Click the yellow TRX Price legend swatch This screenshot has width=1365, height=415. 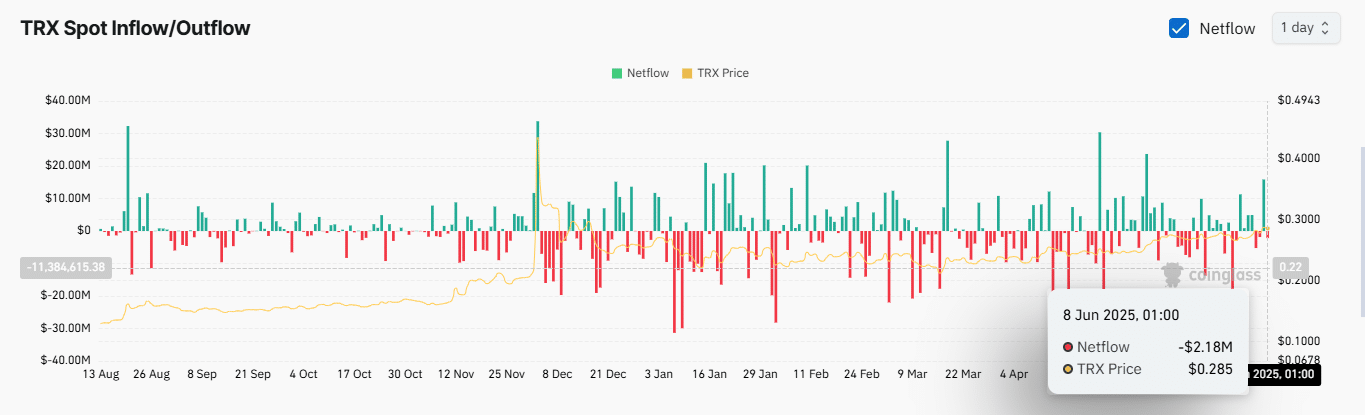[x=686, y=73]
